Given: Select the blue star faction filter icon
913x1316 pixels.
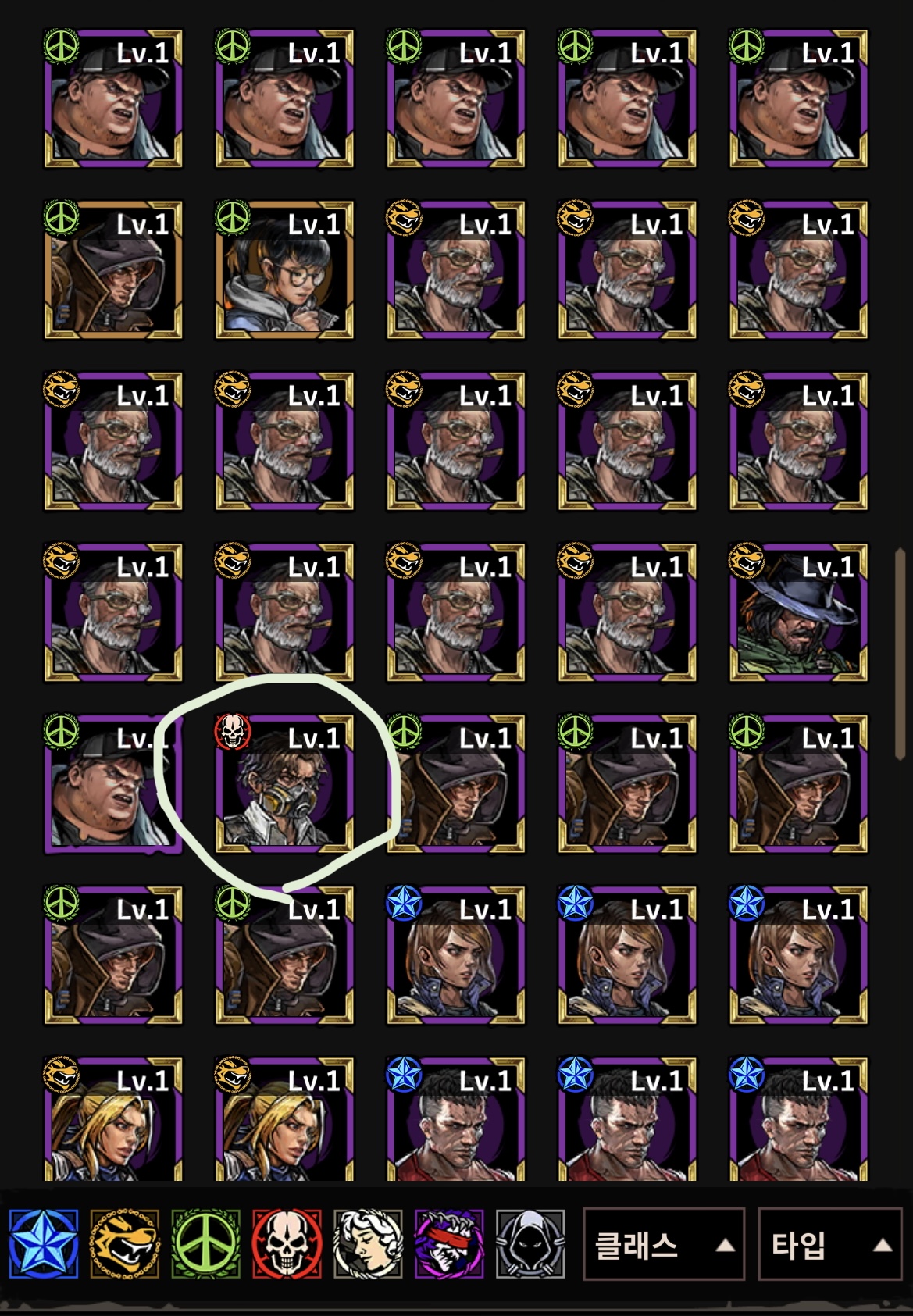Looking at the screenshot, I should 44,1244.
